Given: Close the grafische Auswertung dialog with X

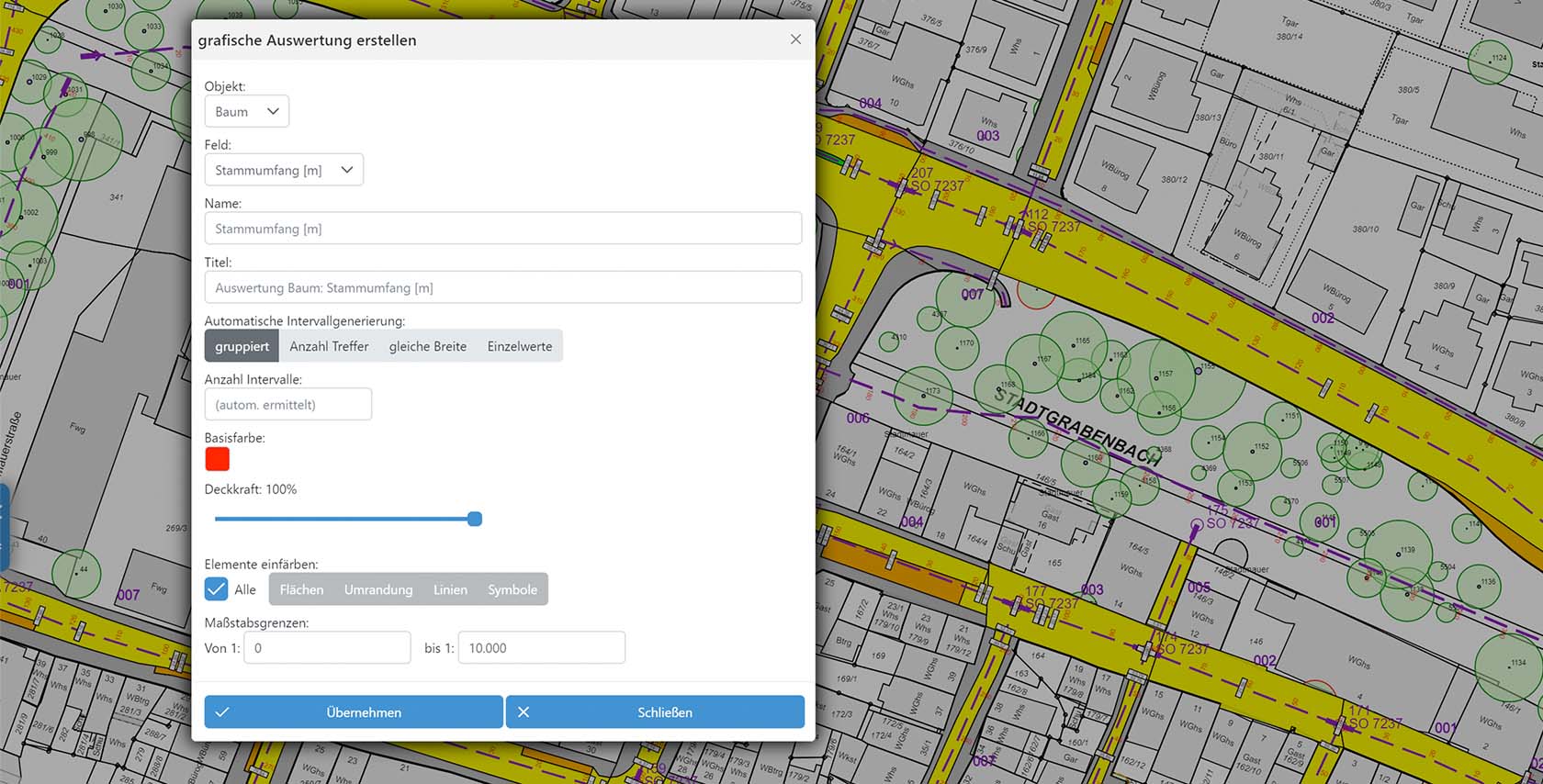Looking at the screenshot, I should (795, 39).
